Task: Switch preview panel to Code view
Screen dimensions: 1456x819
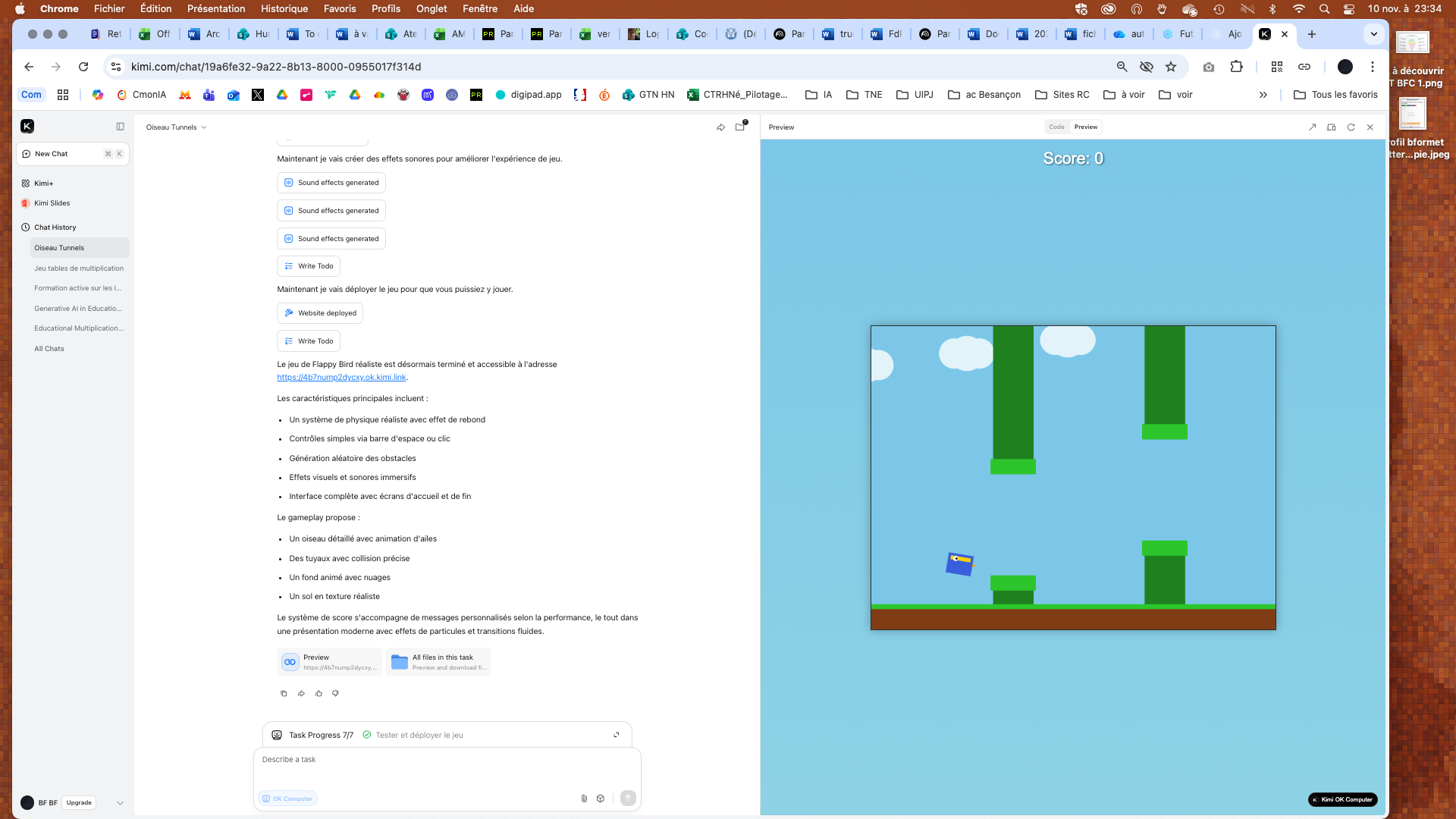Action: point(1056,127)
